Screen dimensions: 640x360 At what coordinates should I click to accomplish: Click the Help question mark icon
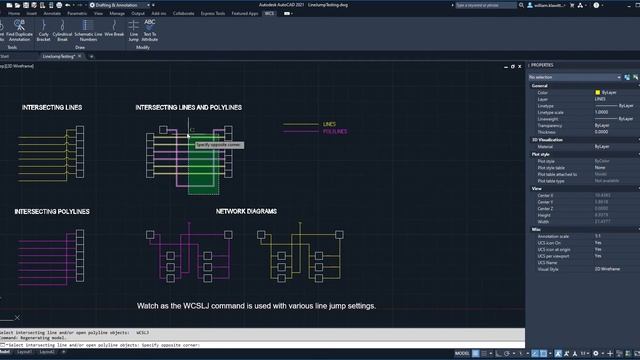click(x=596, y=5)
